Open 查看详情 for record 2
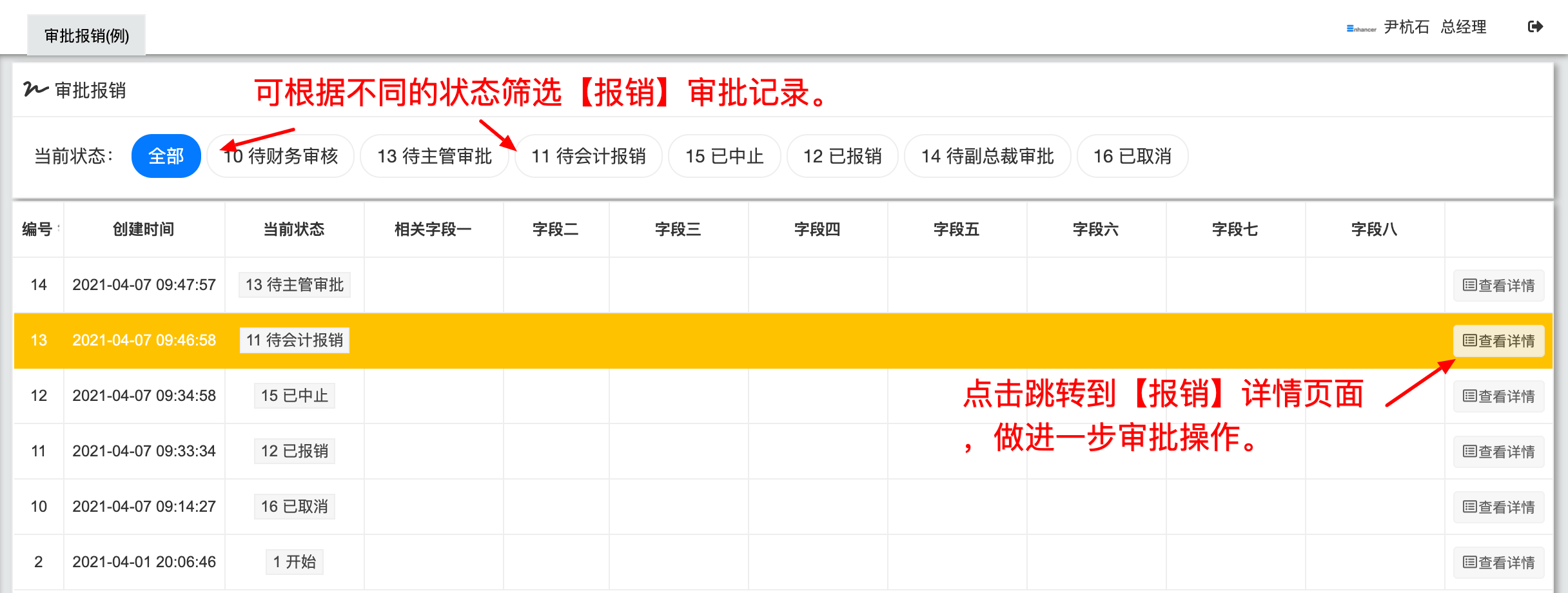The width and height of the screenshot is (1568, 593). point(1499,562)
